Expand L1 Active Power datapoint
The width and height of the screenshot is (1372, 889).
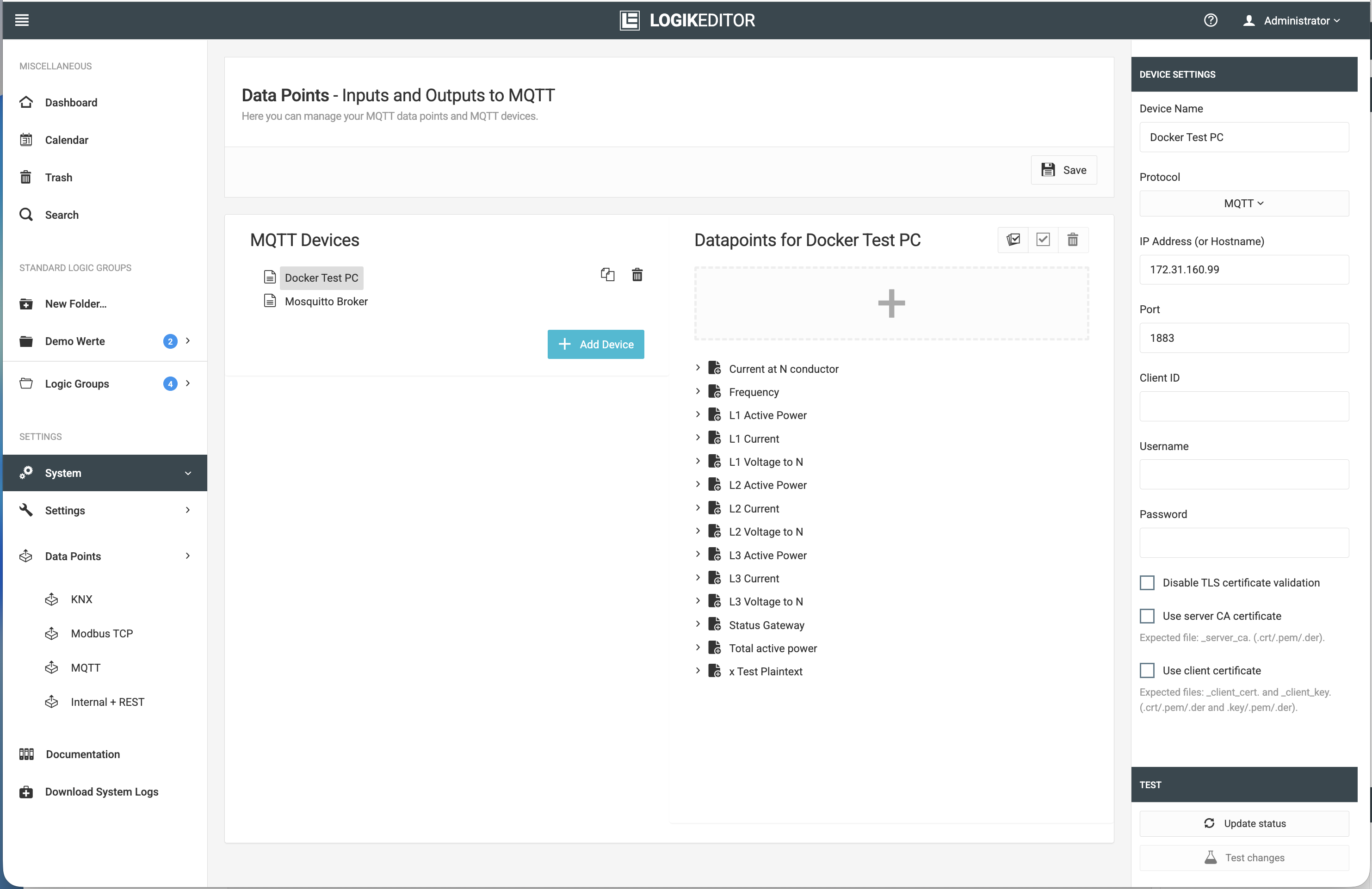point(698,414)
